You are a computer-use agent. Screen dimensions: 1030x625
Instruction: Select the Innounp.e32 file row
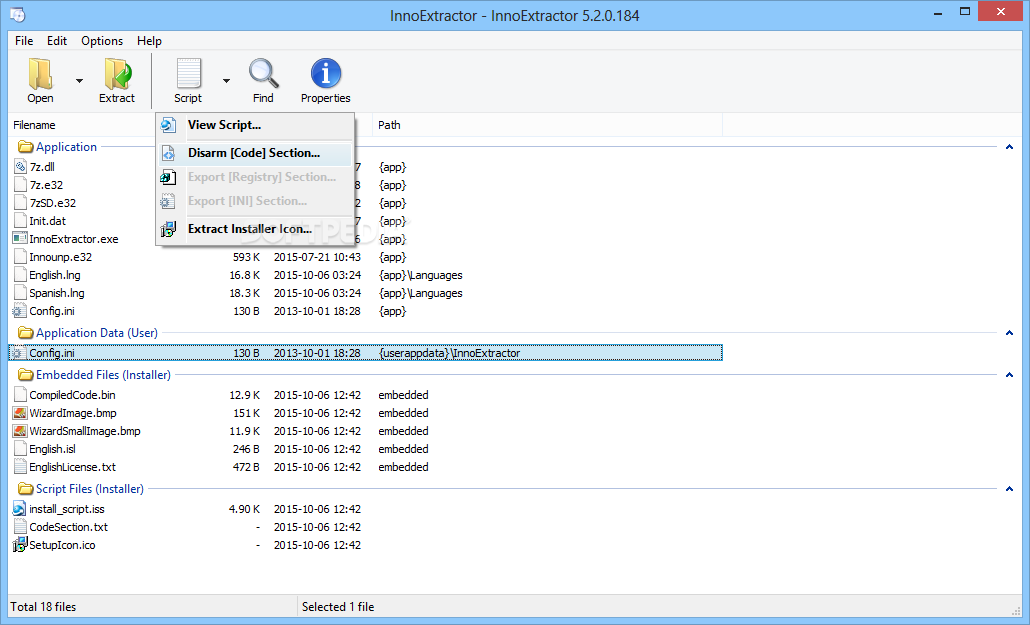[x=366, y=257]
